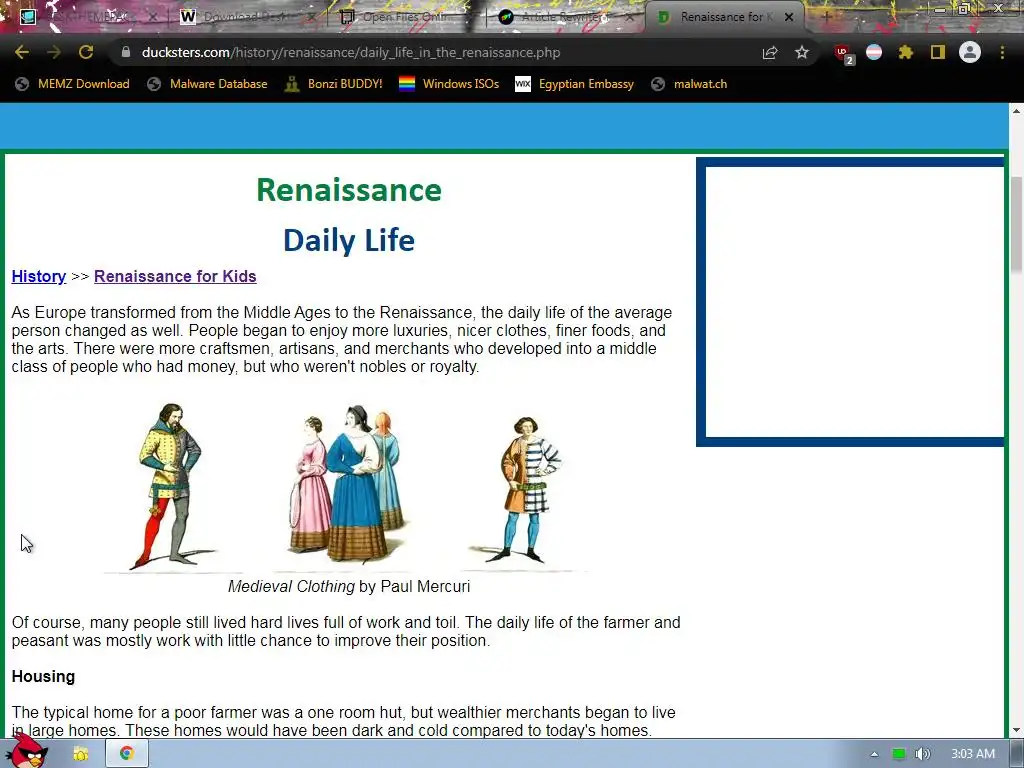Open a new browser tab
1024x768 pixels.
click(x=826, y=17)
